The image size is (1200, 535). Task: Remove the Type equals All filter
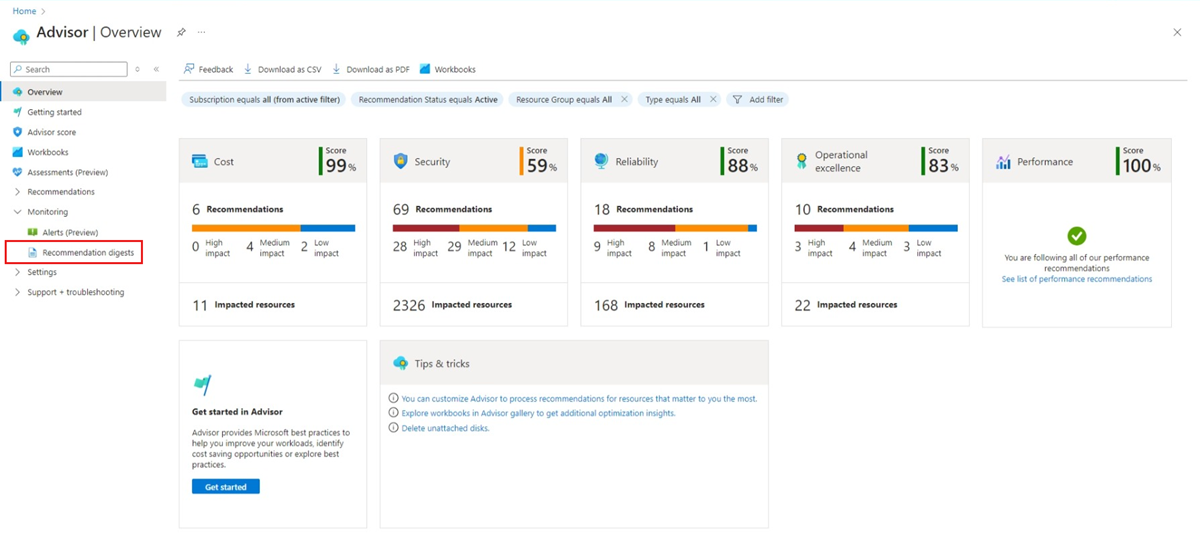pos(713,99)
